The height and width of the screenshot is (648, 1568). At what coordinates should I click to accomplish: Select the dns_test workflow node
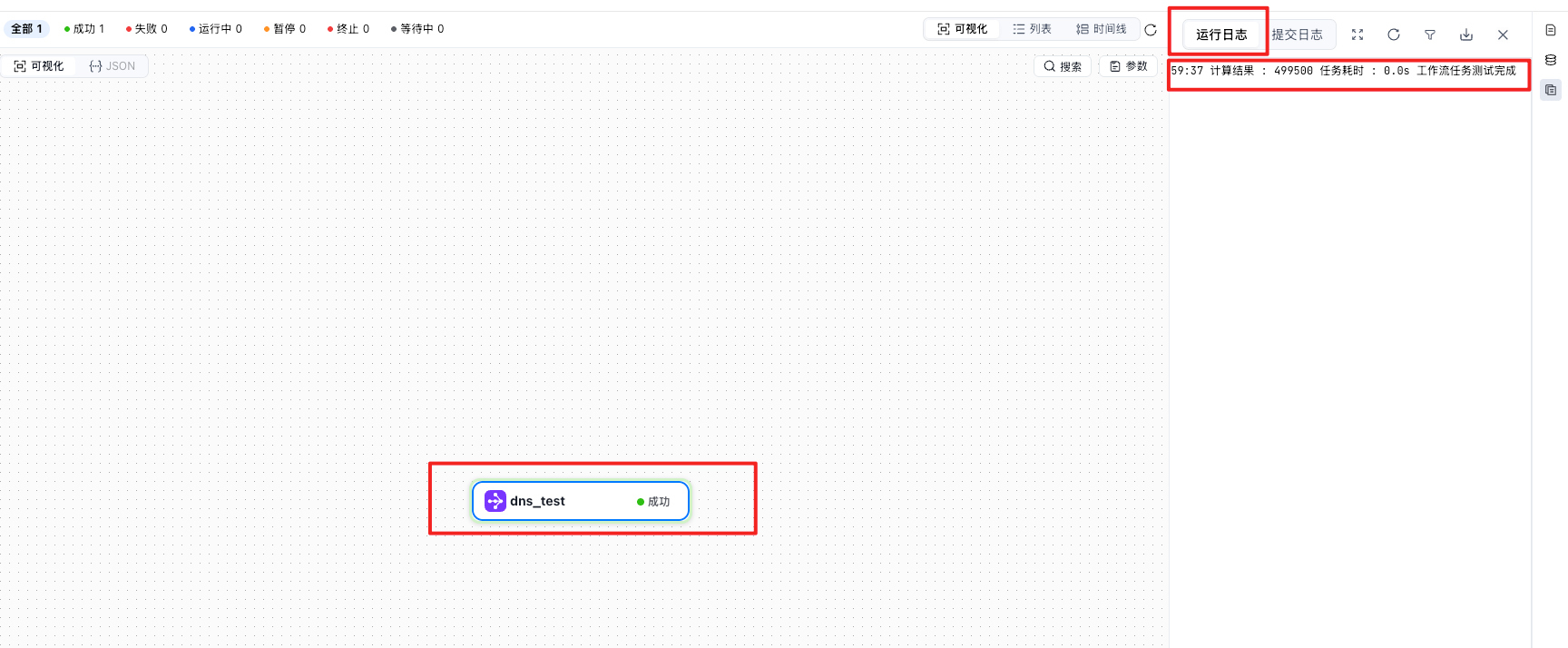point(581,501)
